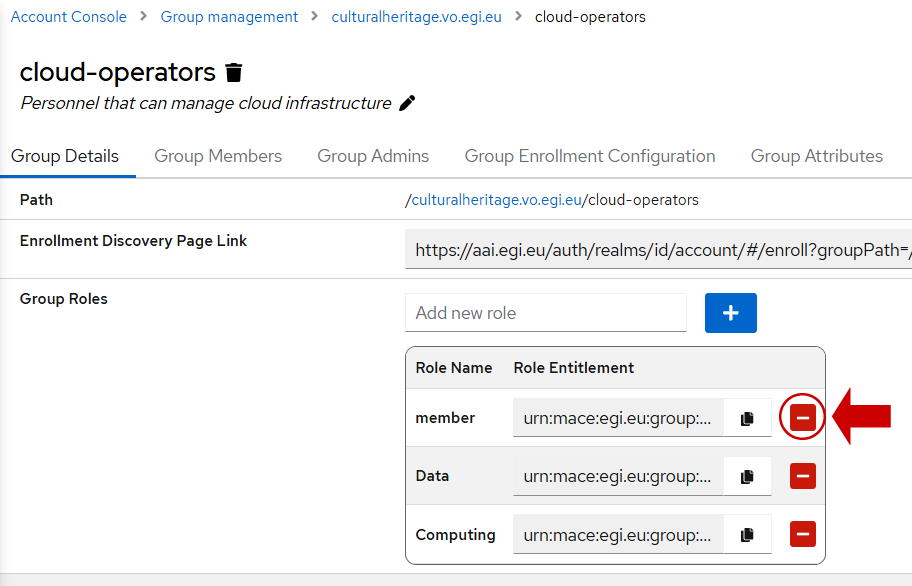The width and height of the screenshot is (912, 586).
Task: Copy the member role entitlement
Action: (x=747, y=418)
